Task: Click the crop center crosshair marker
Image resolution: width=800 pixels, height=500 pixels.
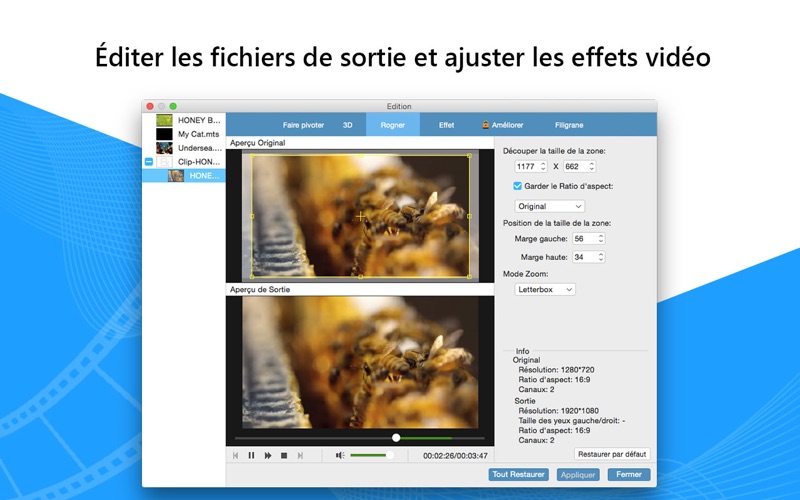Action: pyautogui.click(x=361, y=216)
